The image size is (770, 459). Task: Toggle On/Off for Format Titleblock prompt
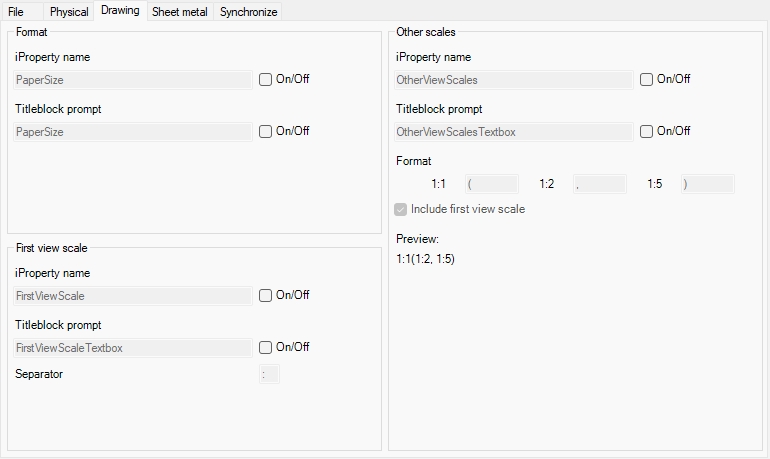pyautogui.click(x=266, y=132)
